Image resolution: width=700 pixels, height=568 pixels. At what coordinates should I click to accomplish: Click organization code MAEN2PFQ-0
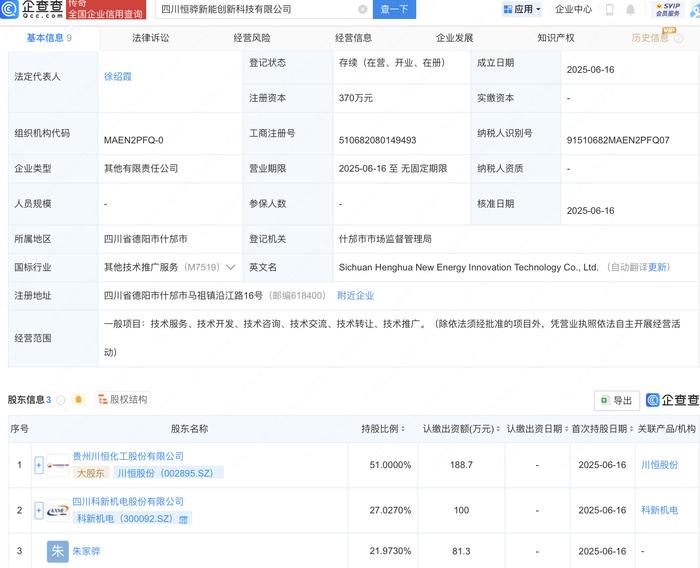pyautogui.click(x=133, y=140)
